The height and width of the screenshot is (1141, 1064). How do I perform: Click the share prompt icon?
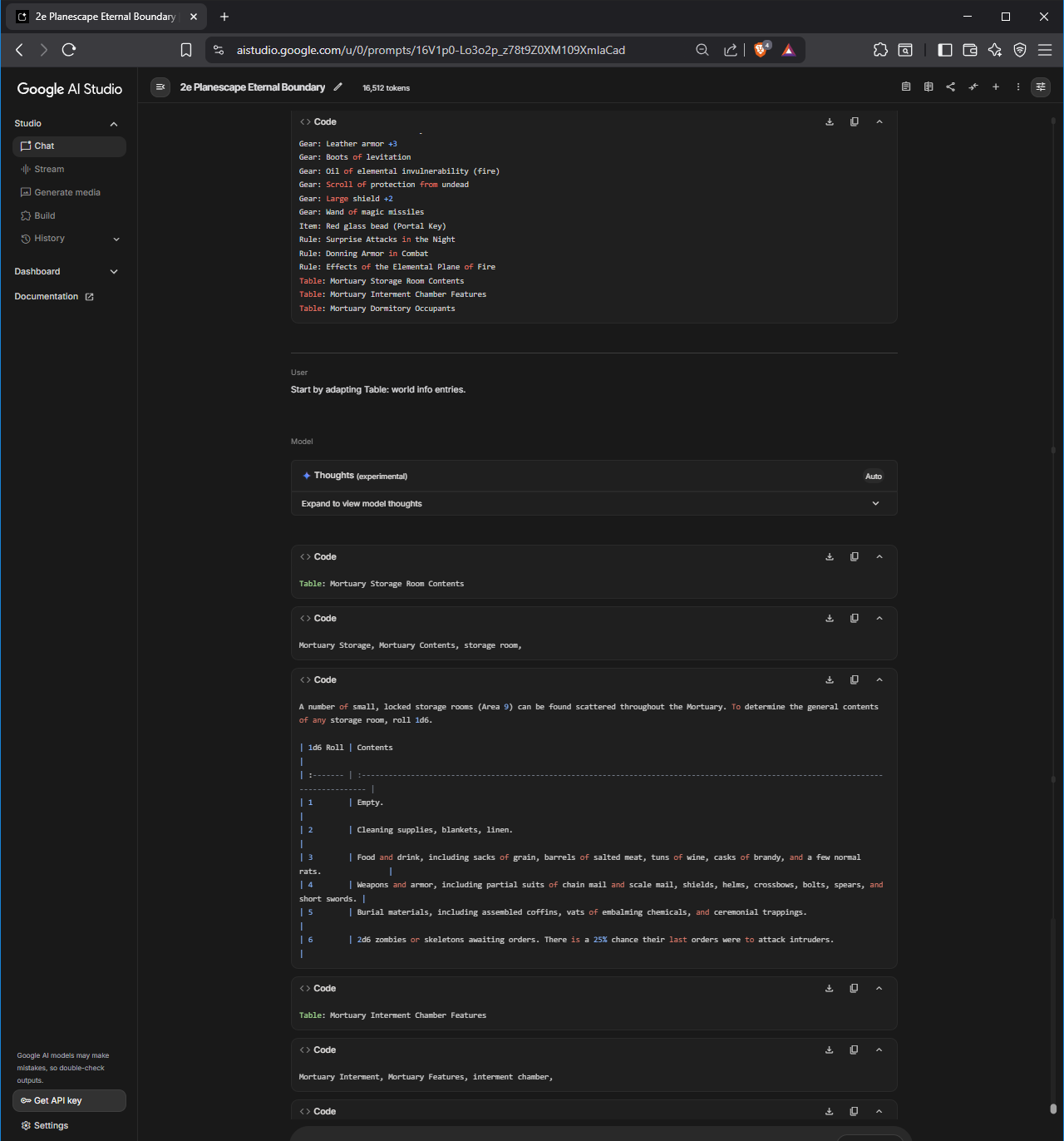click(950, 87)
